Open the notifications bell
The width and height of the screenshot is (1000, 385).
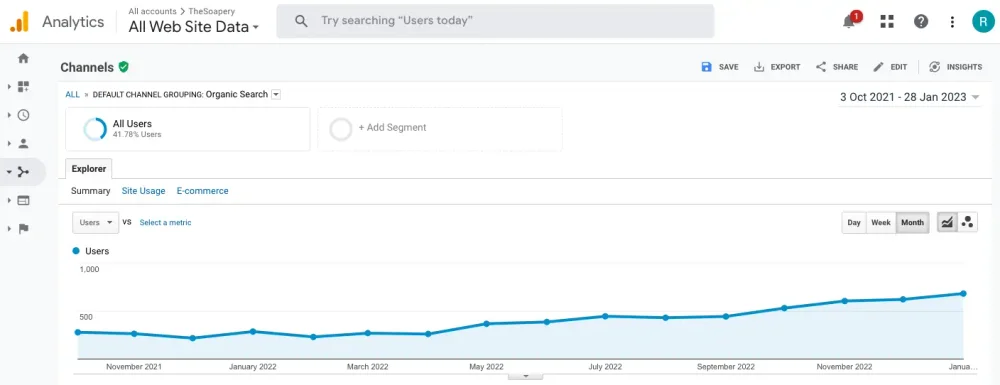[849, 22]
